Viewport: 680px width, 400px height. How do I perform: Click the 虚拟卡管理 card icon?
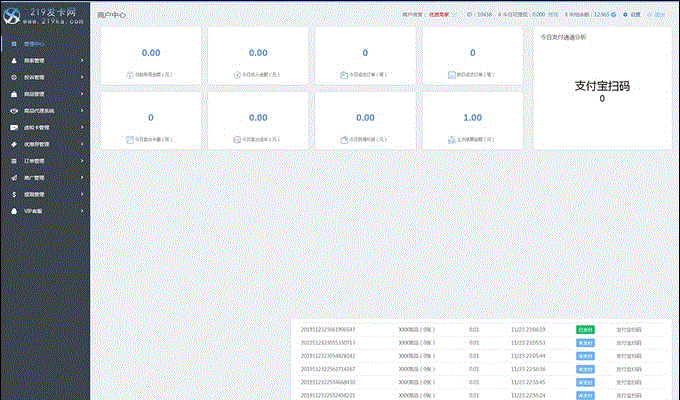(x=12, y=128)
